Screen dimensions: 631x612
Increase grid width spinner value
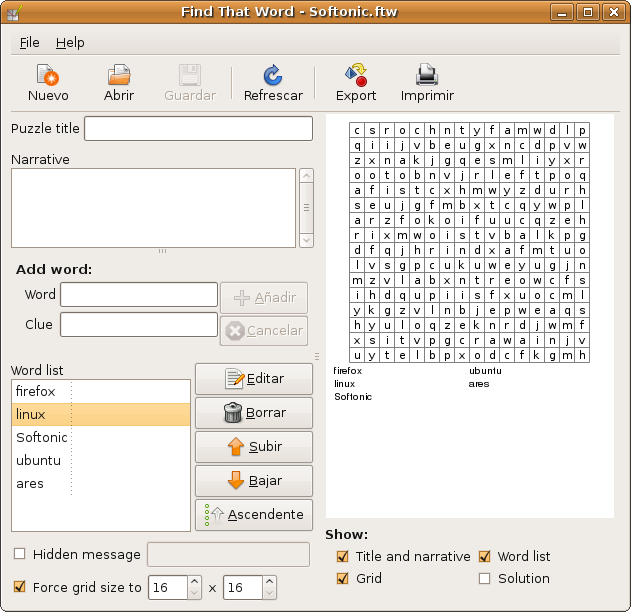193,582
